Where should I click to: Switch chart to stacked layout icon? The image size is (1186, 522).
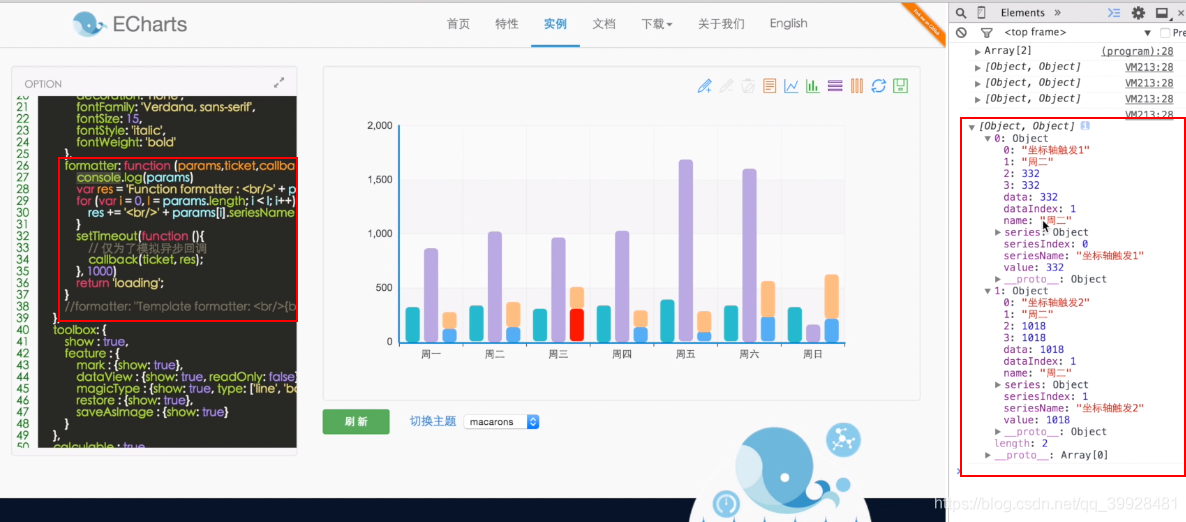click(x=835, y=85)
